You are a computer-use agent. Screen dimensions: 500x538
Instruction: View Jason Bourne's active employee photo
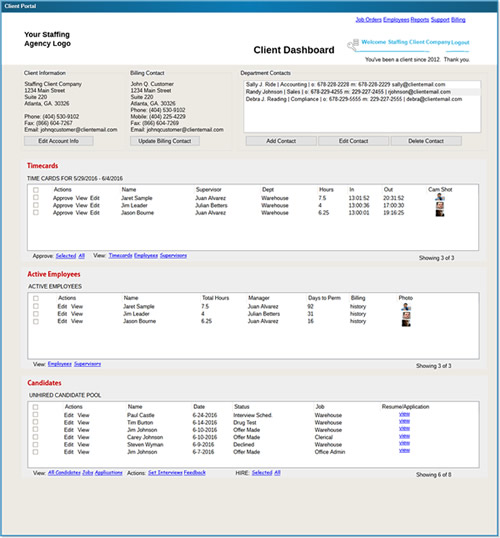(406, 323)
